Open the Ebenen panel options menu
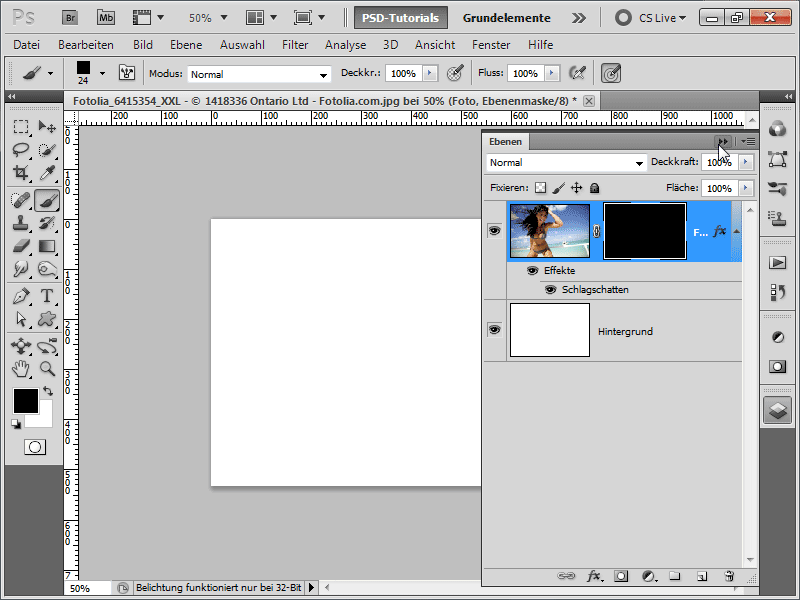 [x=748, y=141]
